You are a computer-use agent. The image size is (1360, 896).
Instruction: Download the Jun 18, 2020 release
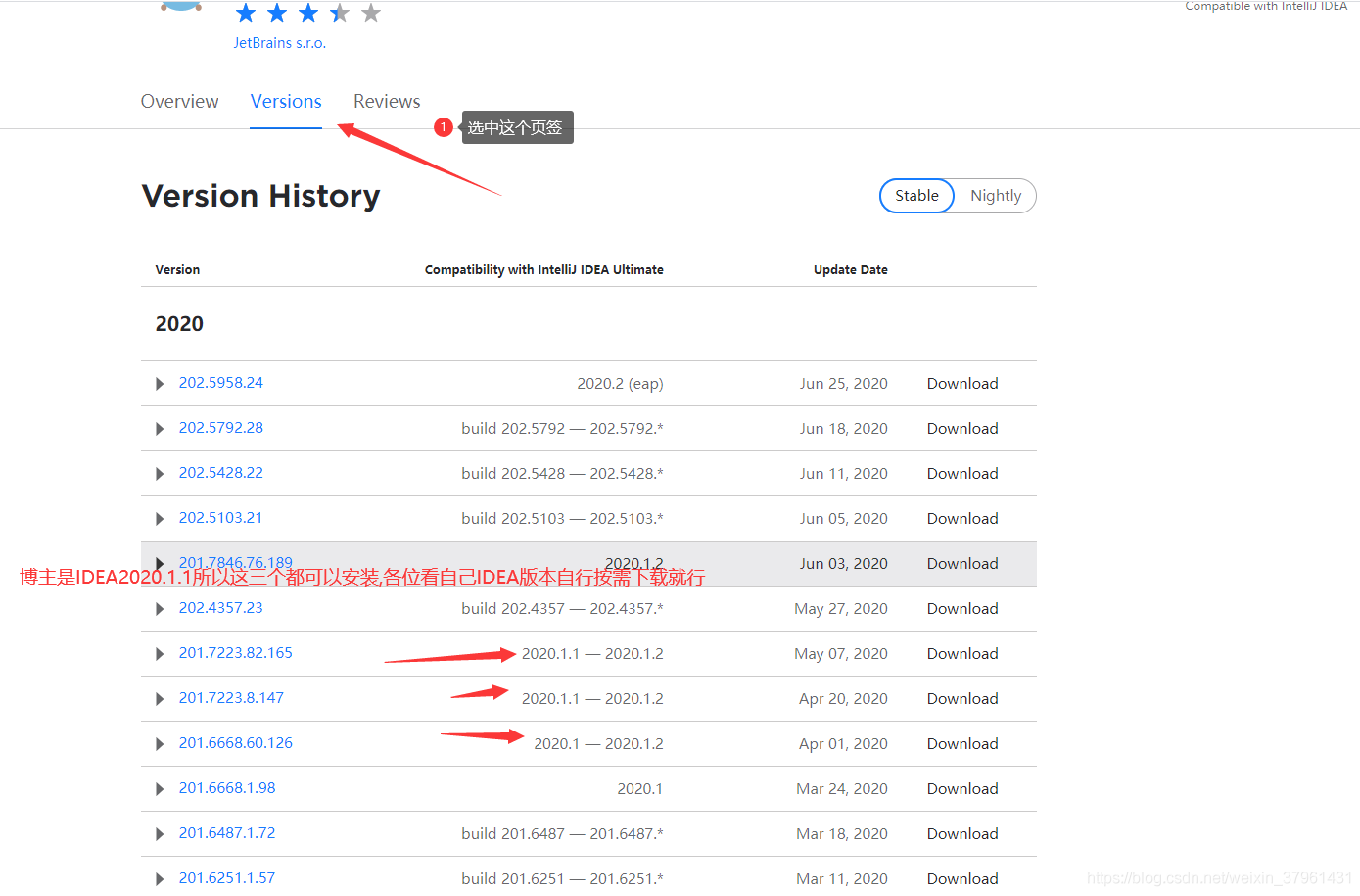click(x=962, y=429)
